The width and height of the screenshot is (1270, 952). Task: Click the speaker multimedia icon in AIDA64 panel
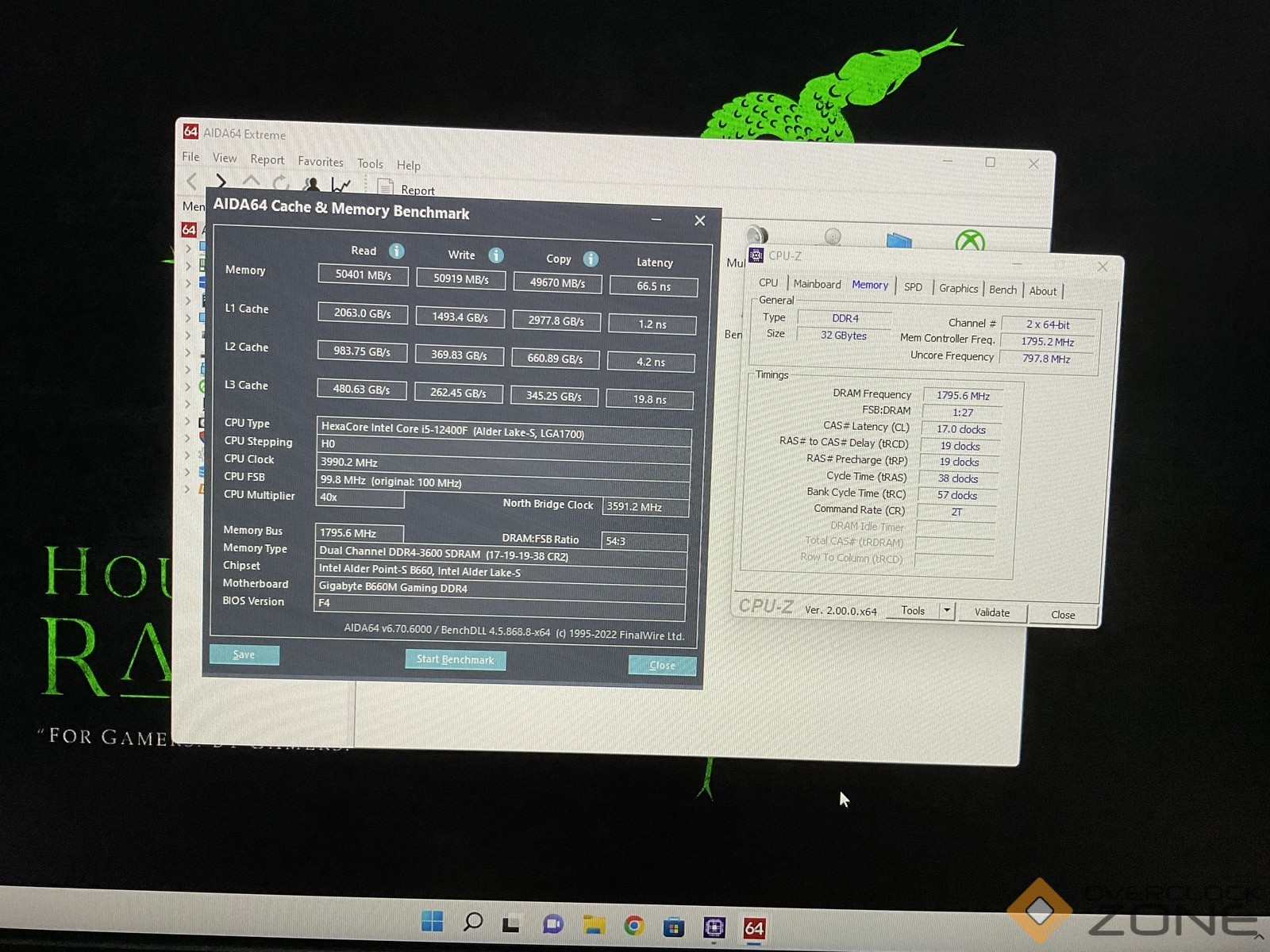[757, 234]
